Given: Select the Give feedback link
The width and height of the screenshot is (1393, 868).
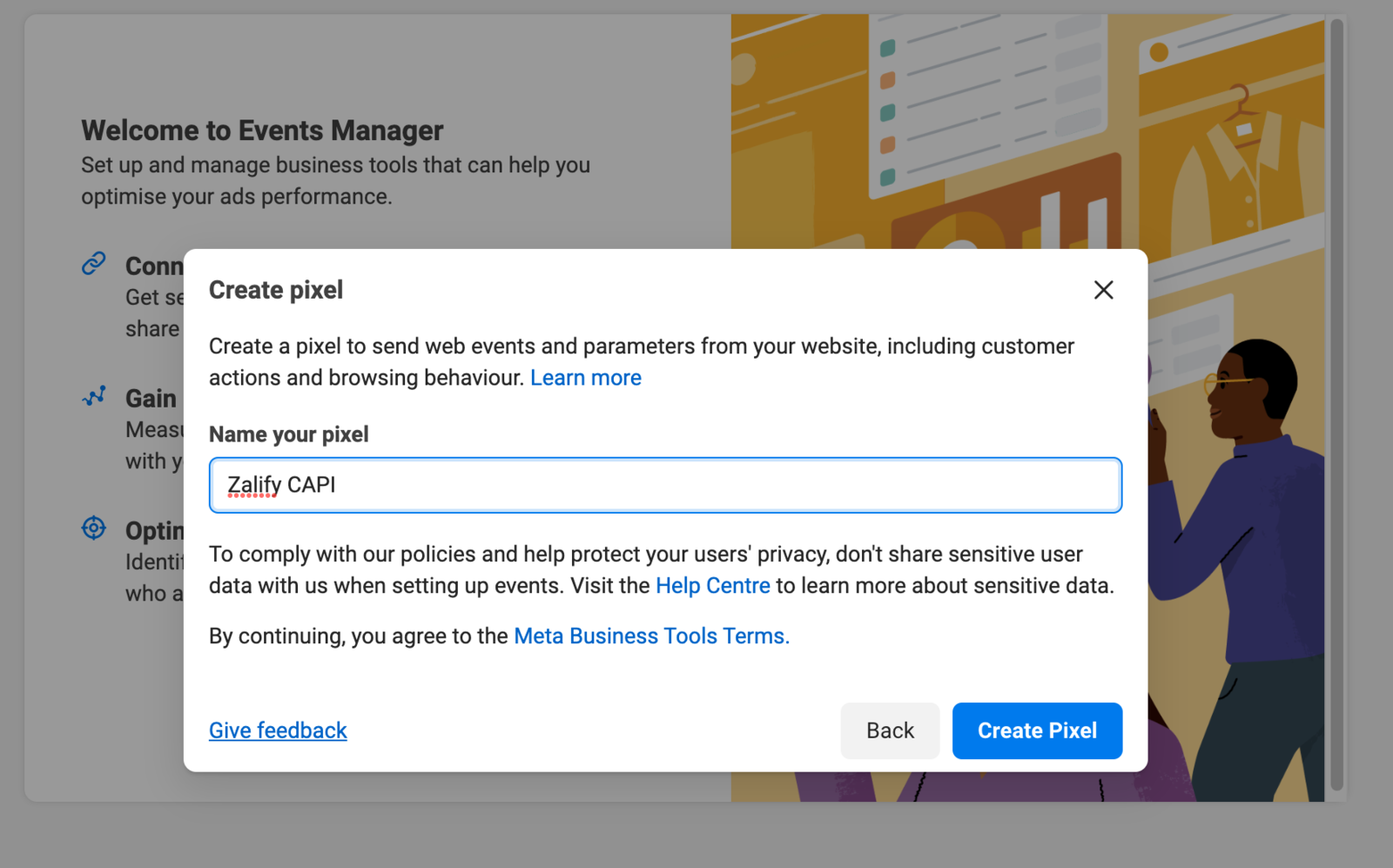Looking at the screenshot, I should 278,730.
